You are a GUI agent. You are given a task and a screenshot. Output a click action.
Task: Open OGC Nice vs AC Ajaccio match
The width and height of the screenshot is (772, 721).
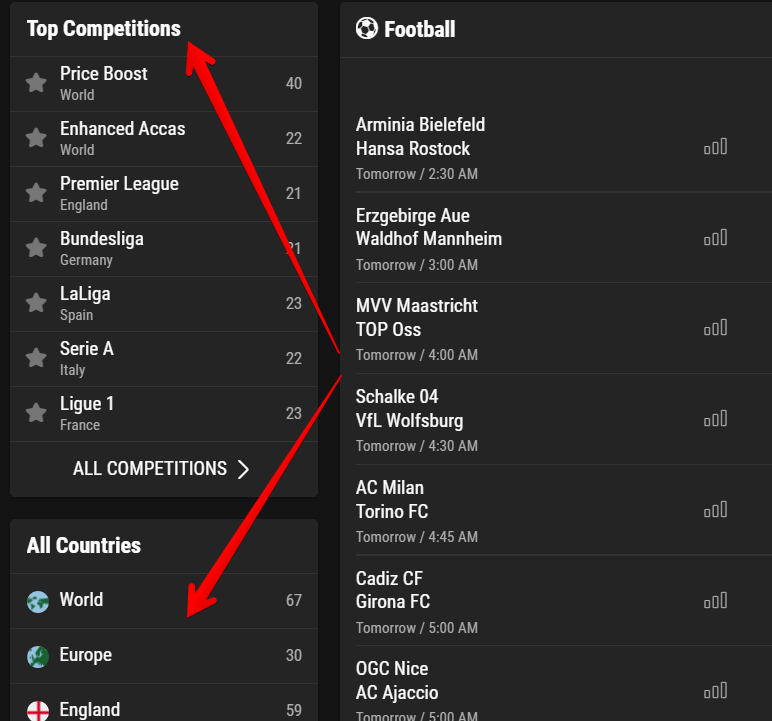(x=564, y=684)
